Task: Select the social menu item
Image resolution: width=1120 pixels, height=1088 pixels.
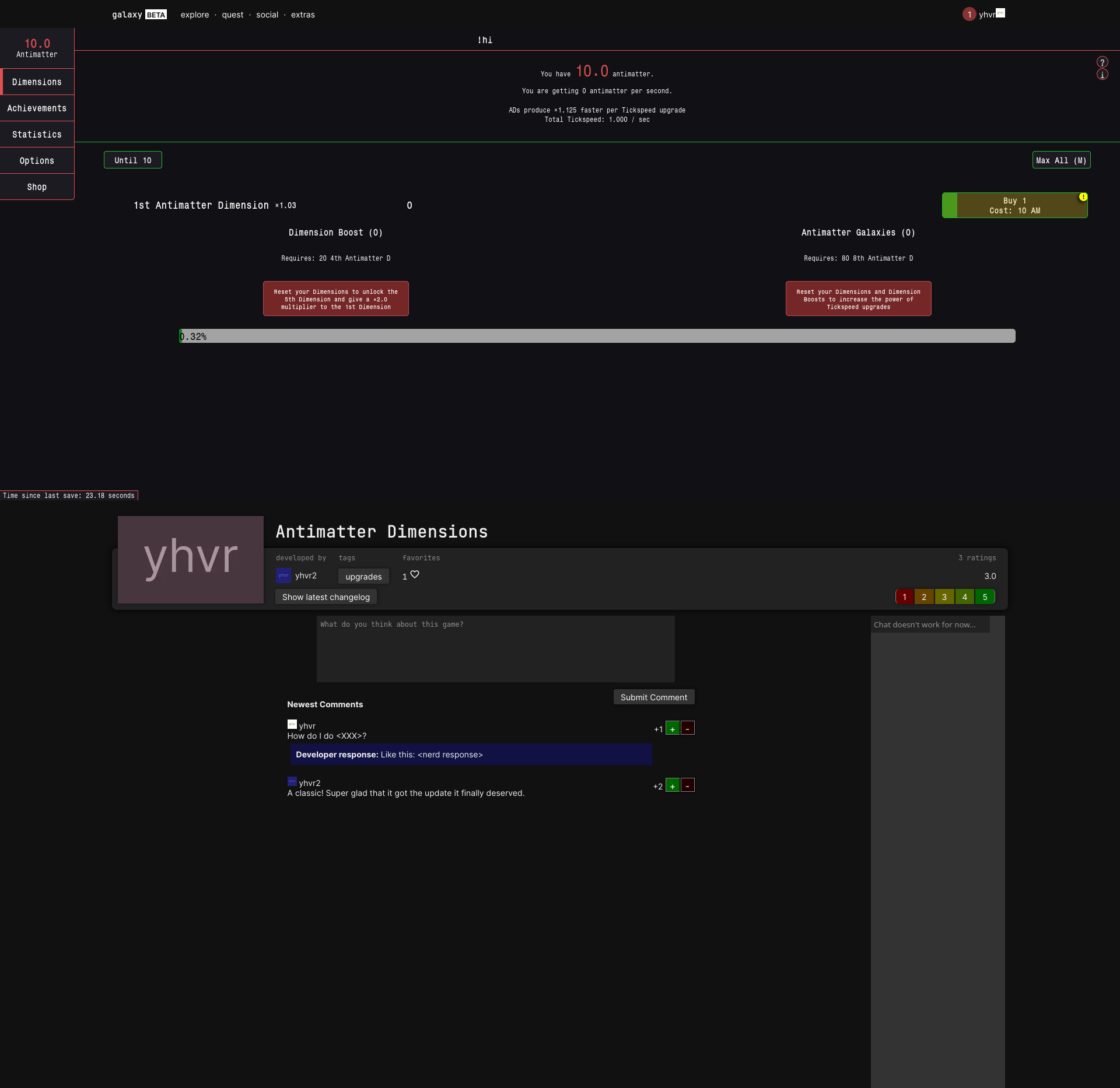Action: pyautogui.click(x=265, y=14)
